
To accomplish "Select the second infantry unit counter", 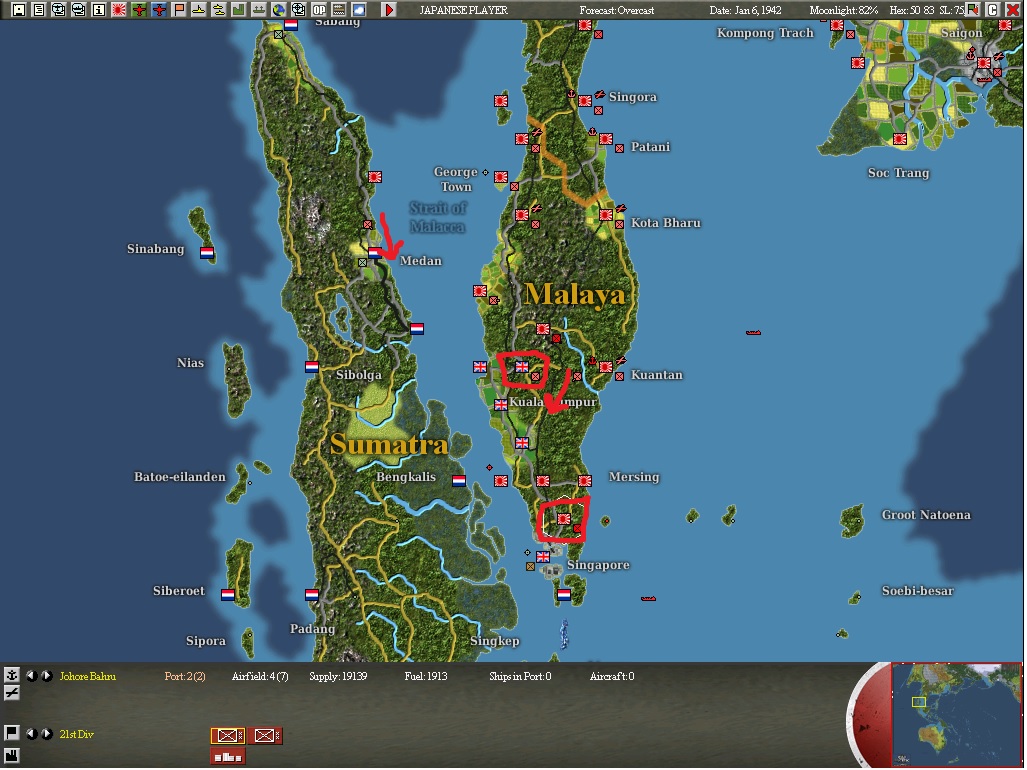I will tap(265, 736).
